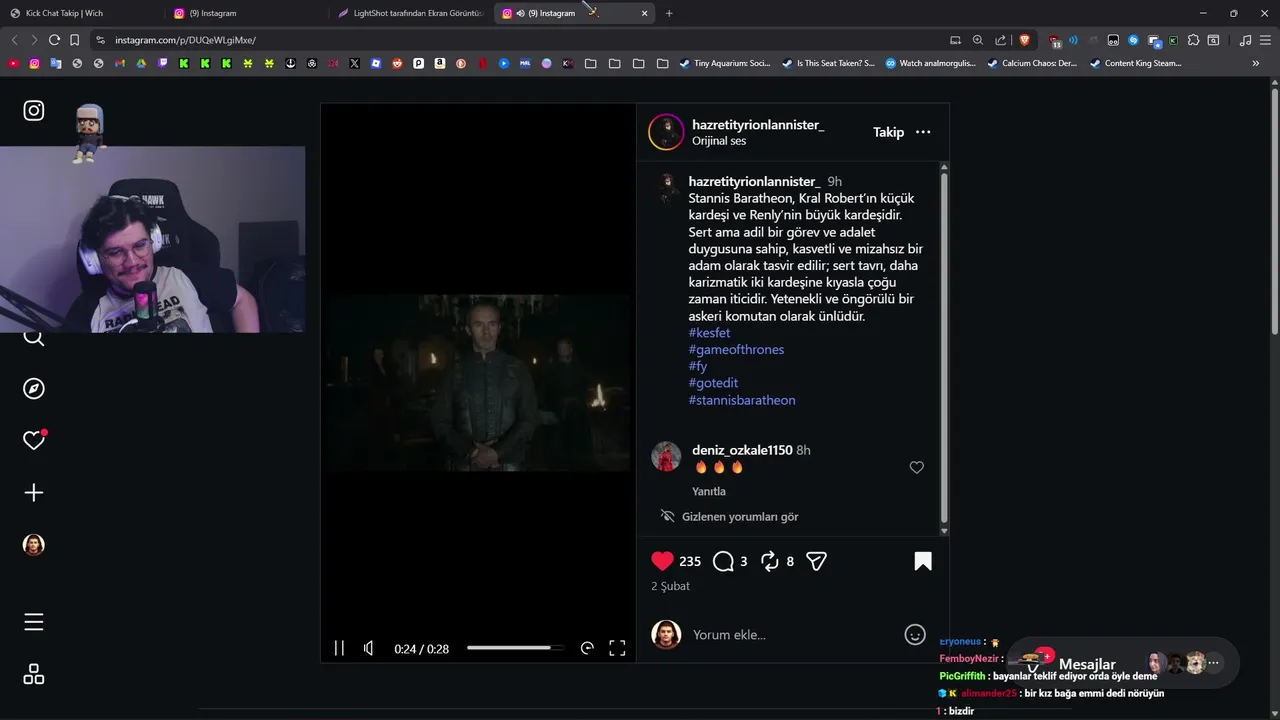Open the comment bubble icon on the post
Screen dimensions: 1280x720
click(x=723, y=562)
